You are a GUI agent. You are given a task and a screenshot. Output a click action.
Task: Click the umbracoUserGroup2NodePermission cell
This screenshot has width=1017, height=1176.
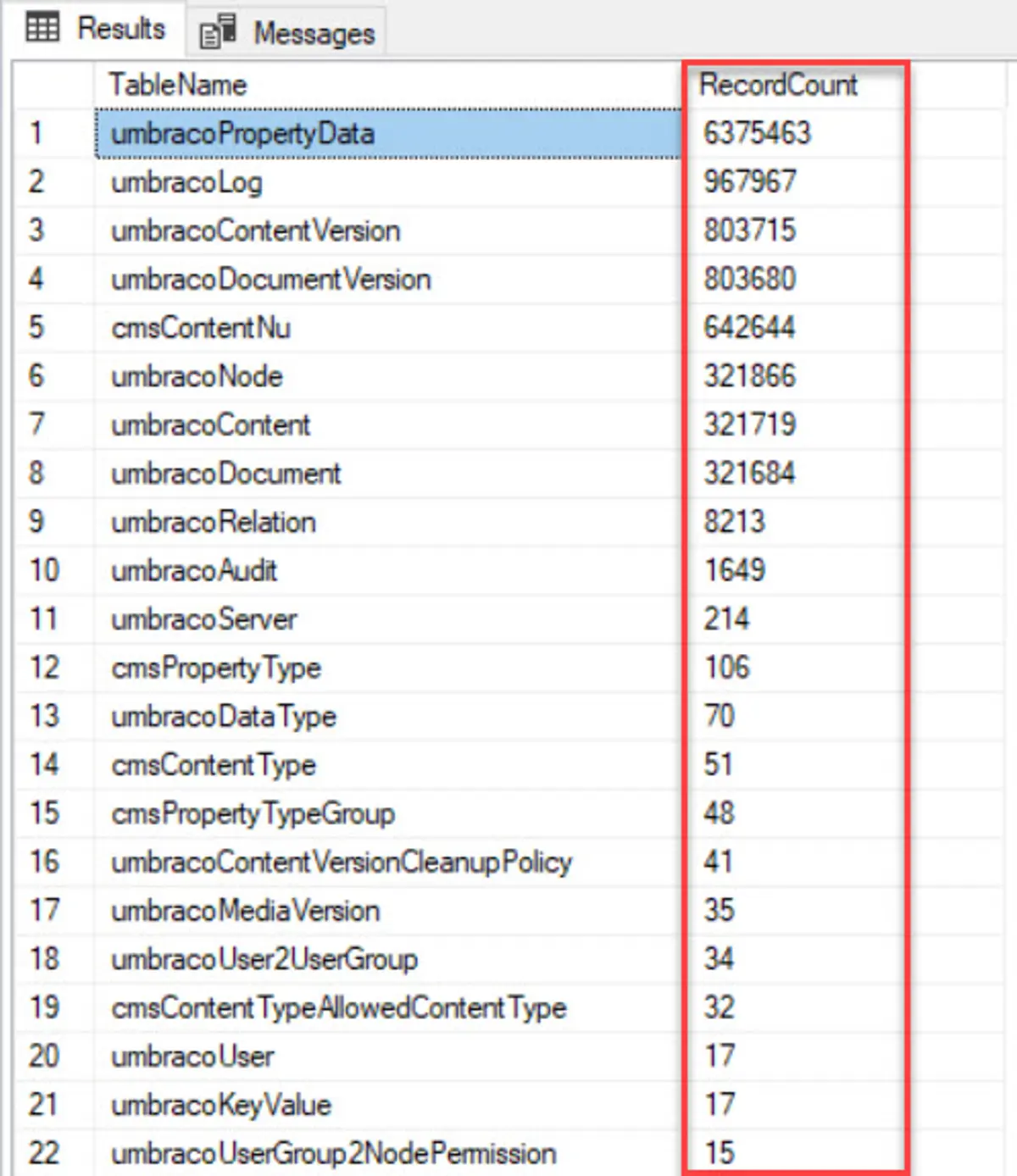333,1153
